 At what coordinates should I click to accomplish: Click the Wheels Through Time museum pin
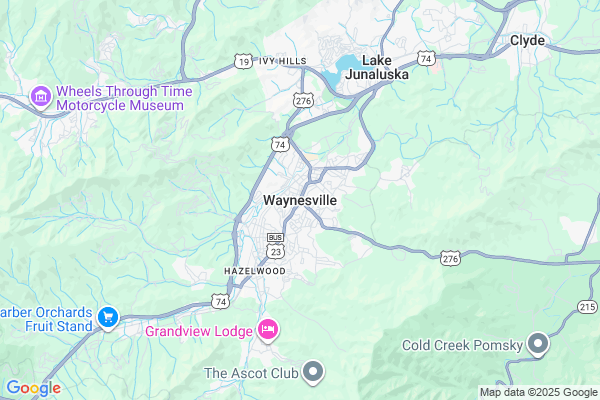pos(41,97)
